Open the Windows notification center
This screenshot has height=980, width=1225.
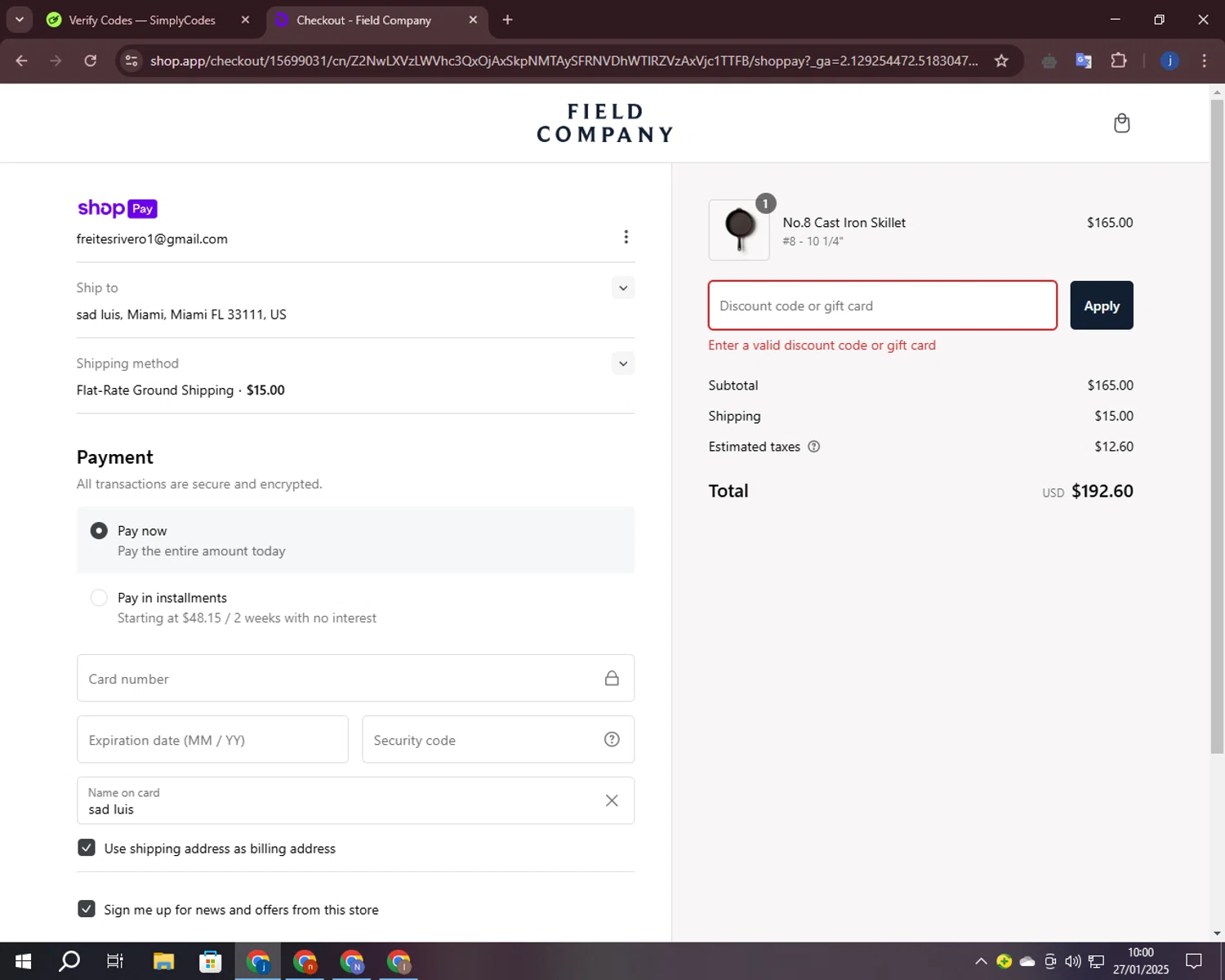(1194, 961)
